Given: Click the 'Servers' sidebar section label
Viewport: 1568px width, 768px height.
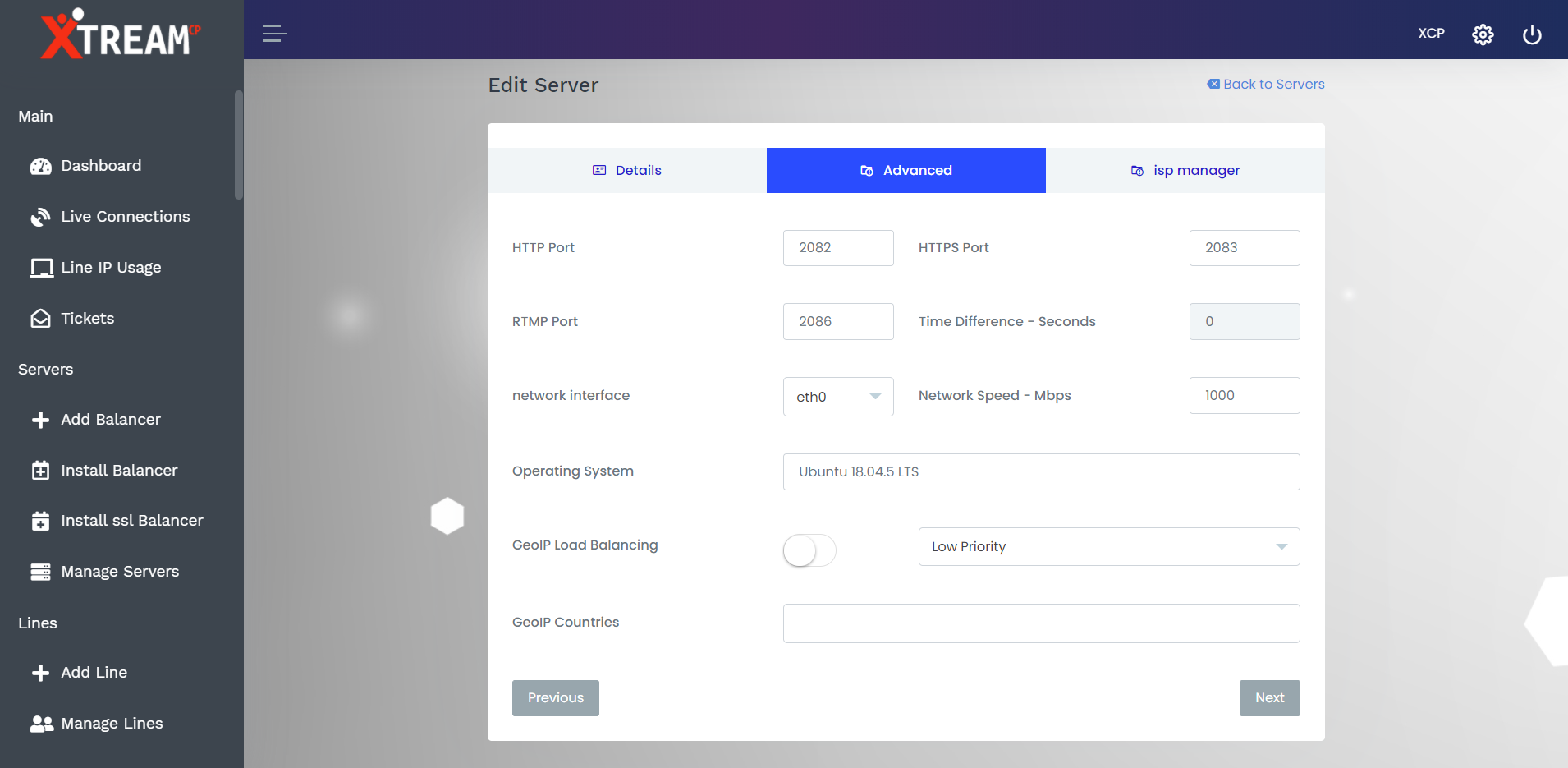Looking at the screenshot, I should click(46, 370).
